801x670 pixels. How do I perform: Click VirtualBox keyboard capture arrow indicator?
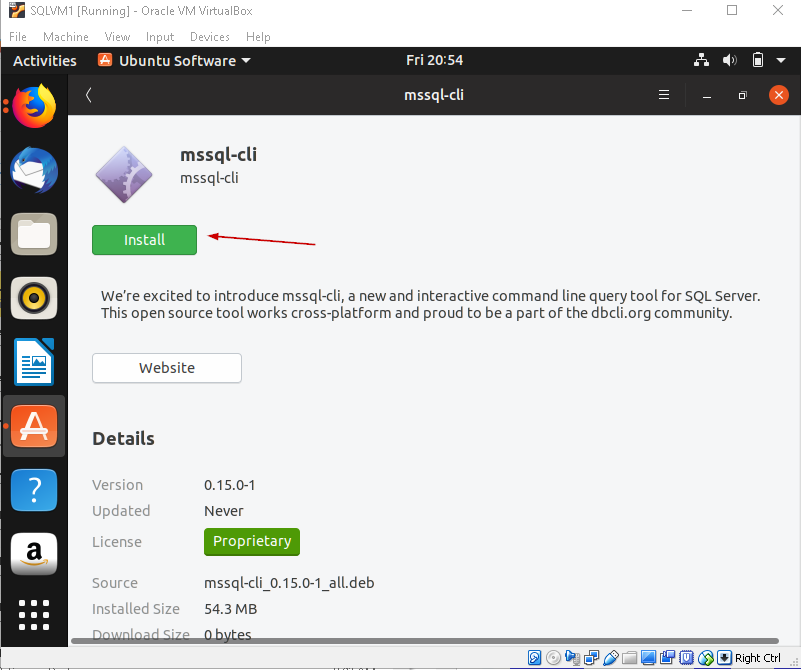tap(724, 658)
